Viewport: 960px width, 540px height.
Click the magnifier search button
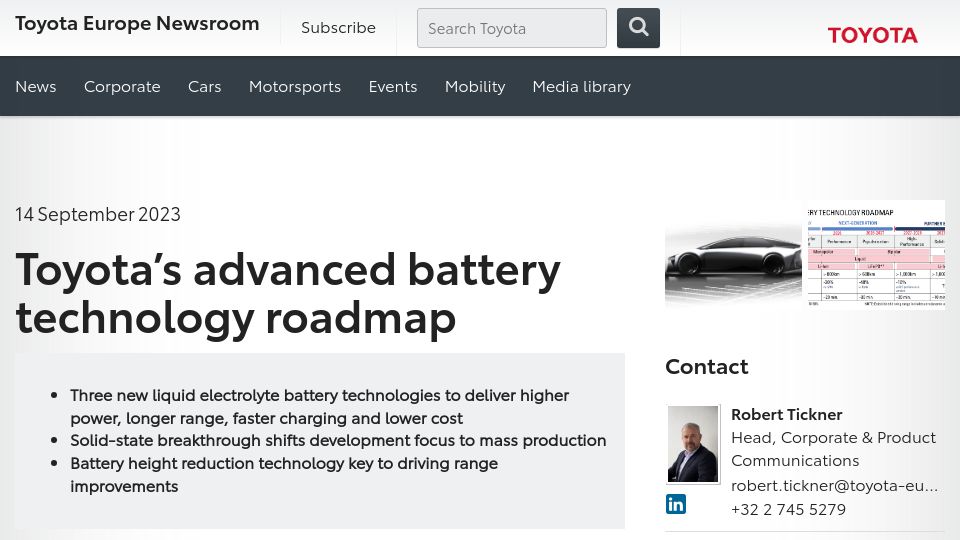(x=638, y=28)
